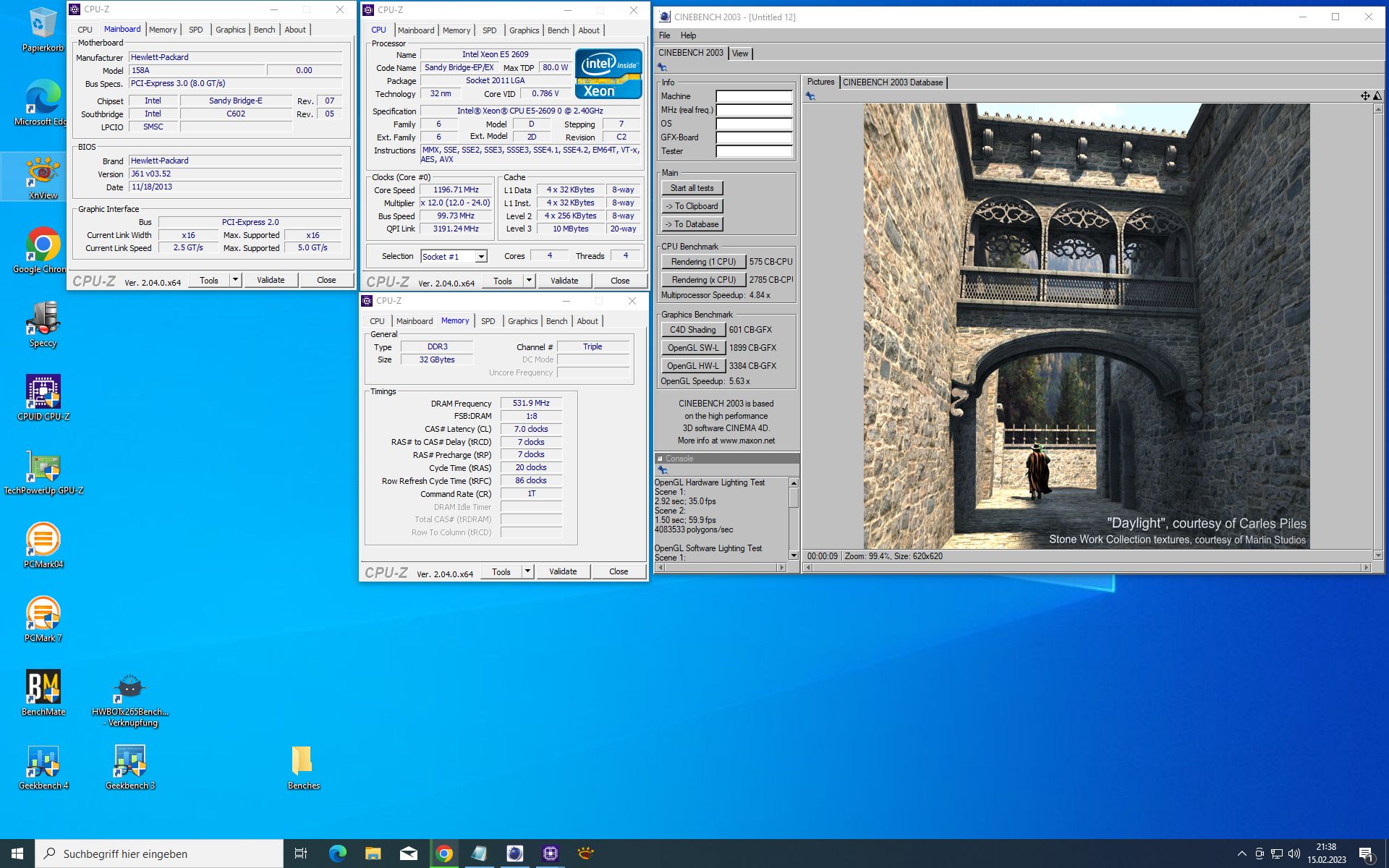Open Tools dropdown arrow in Mainboard CPU-Z window

[235, 280]
